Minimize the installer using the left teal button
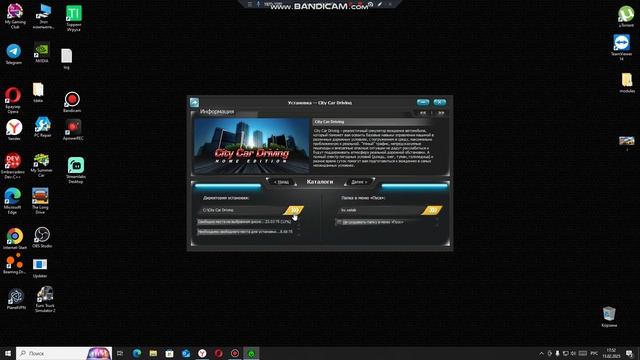640x360 pixels. tap(423, 102)
